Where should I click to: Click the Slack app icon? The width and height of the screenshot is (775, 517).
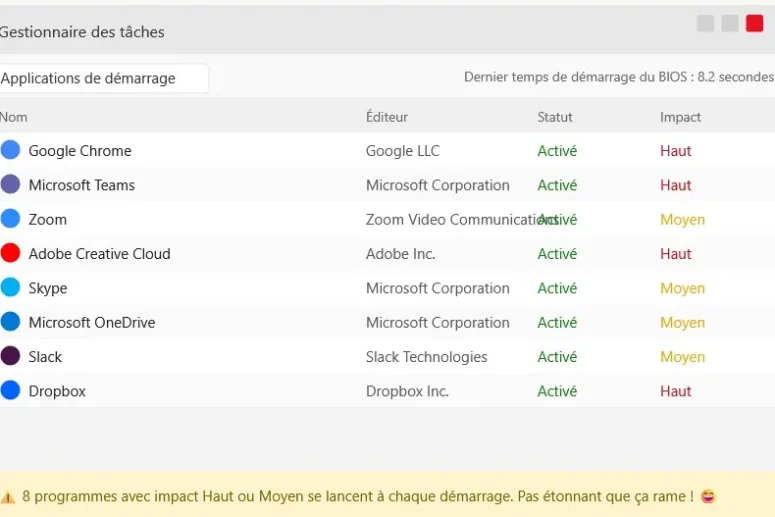[10, 356]
